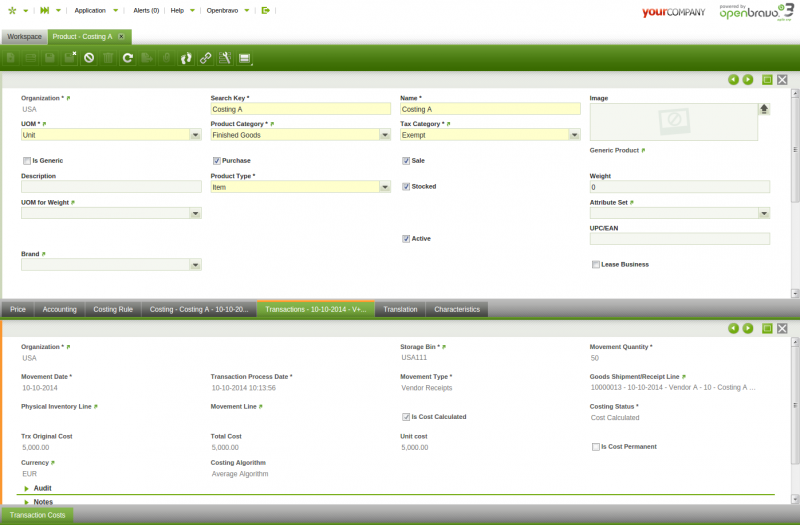Click the Goods Shipment/Receipt Line link icon
800x525 pixels.
tap(684, 377)
